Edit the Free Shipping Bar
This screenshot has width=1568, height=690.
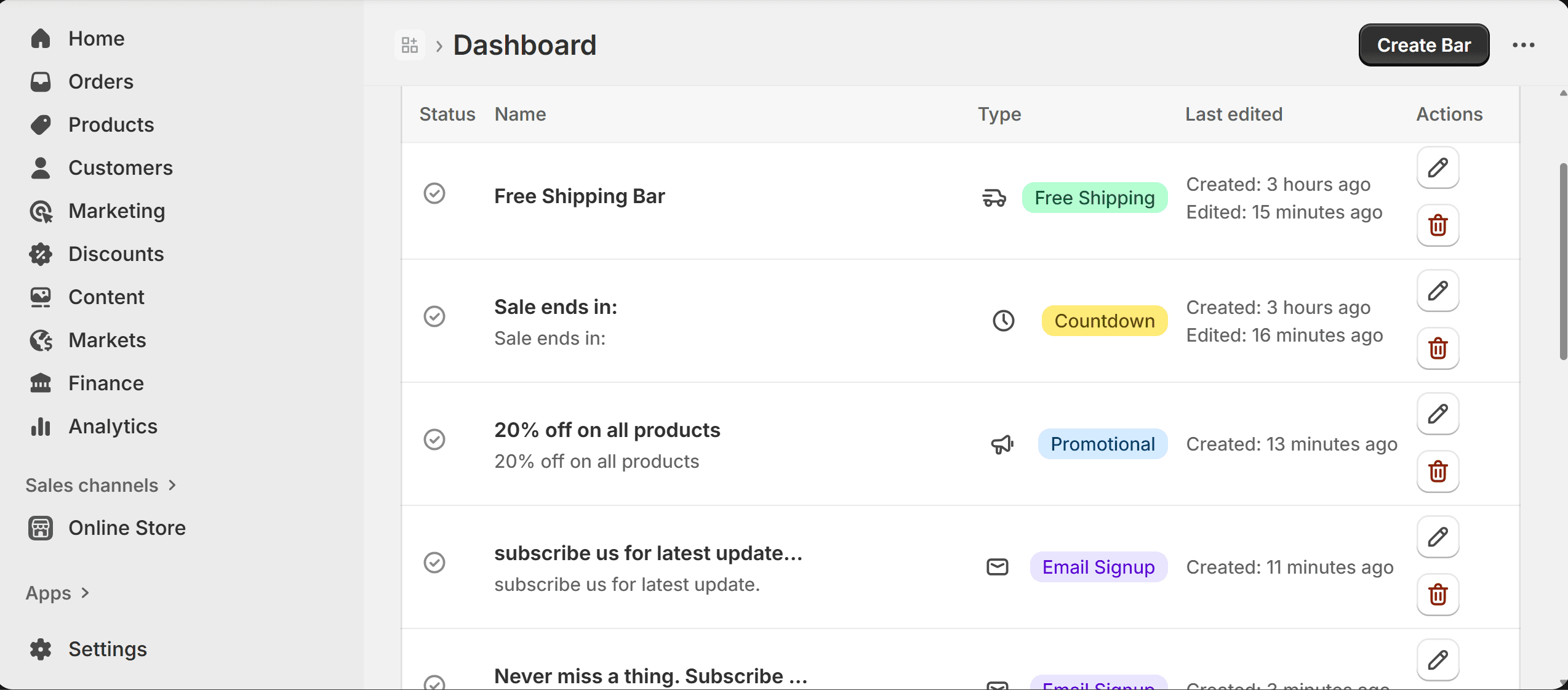[x=1438, y=167]
